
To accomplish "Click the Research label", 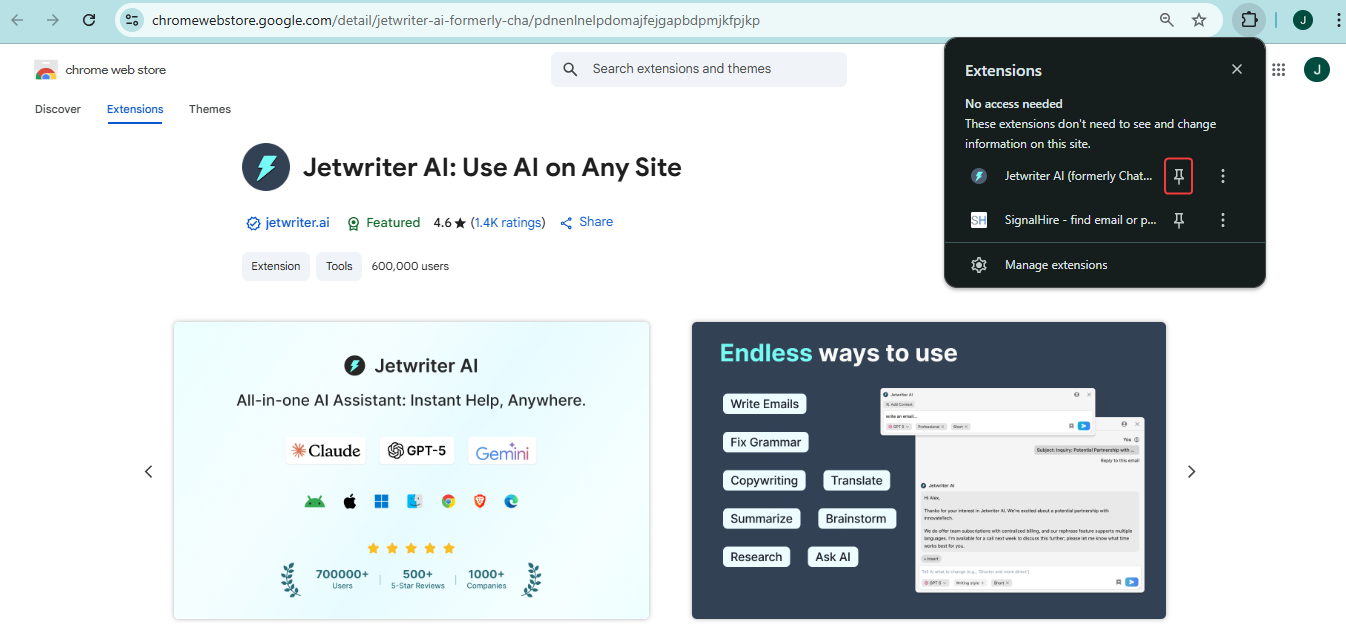I will (x=756, y=557).
